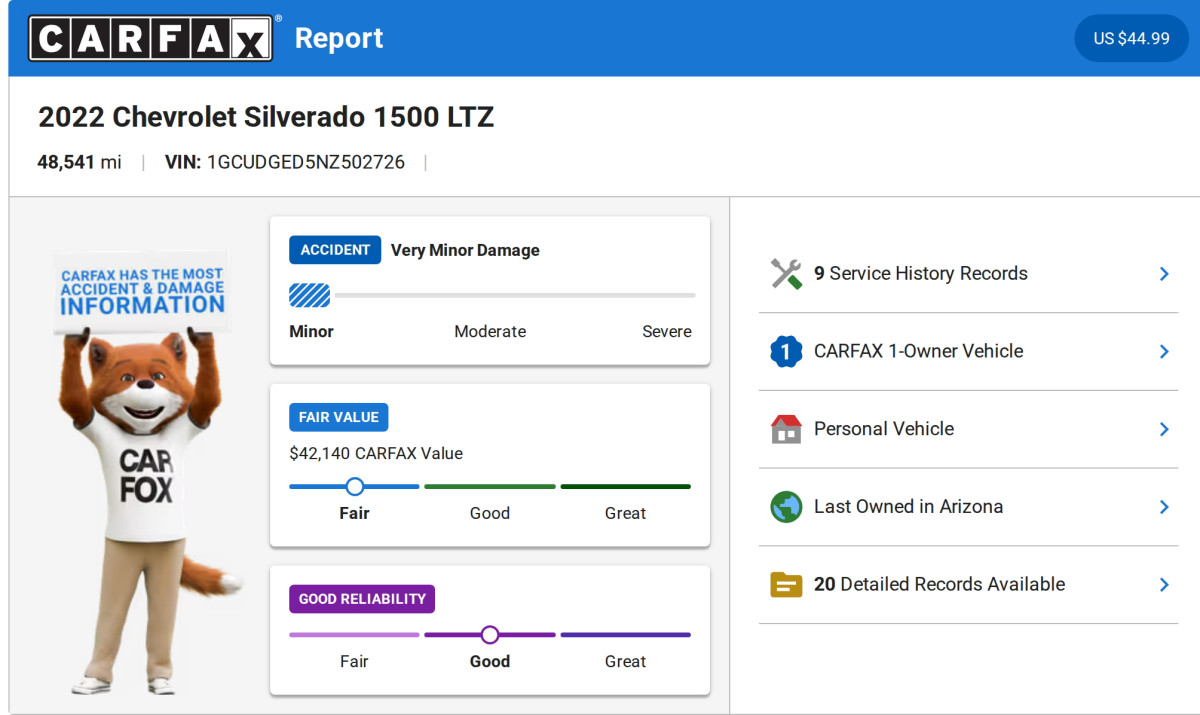This screenshot has width=1200, height=715.
Task: Click the wrench service history icon
Action: (786, 274)
